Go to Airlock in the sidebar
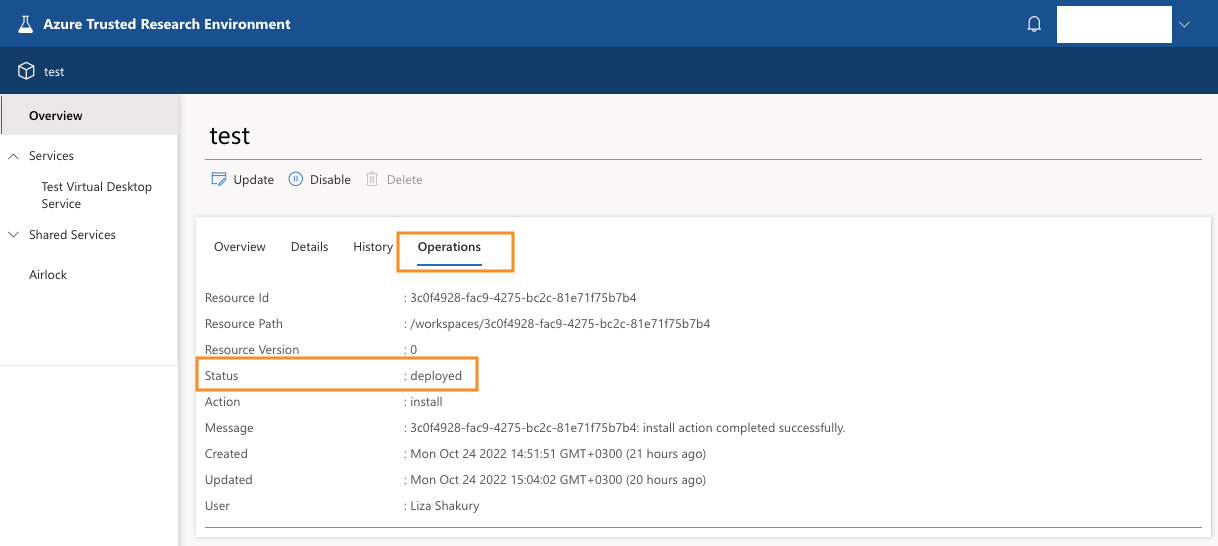The height and width of the screenshot is (546, 1218). [x=48, y=275]
